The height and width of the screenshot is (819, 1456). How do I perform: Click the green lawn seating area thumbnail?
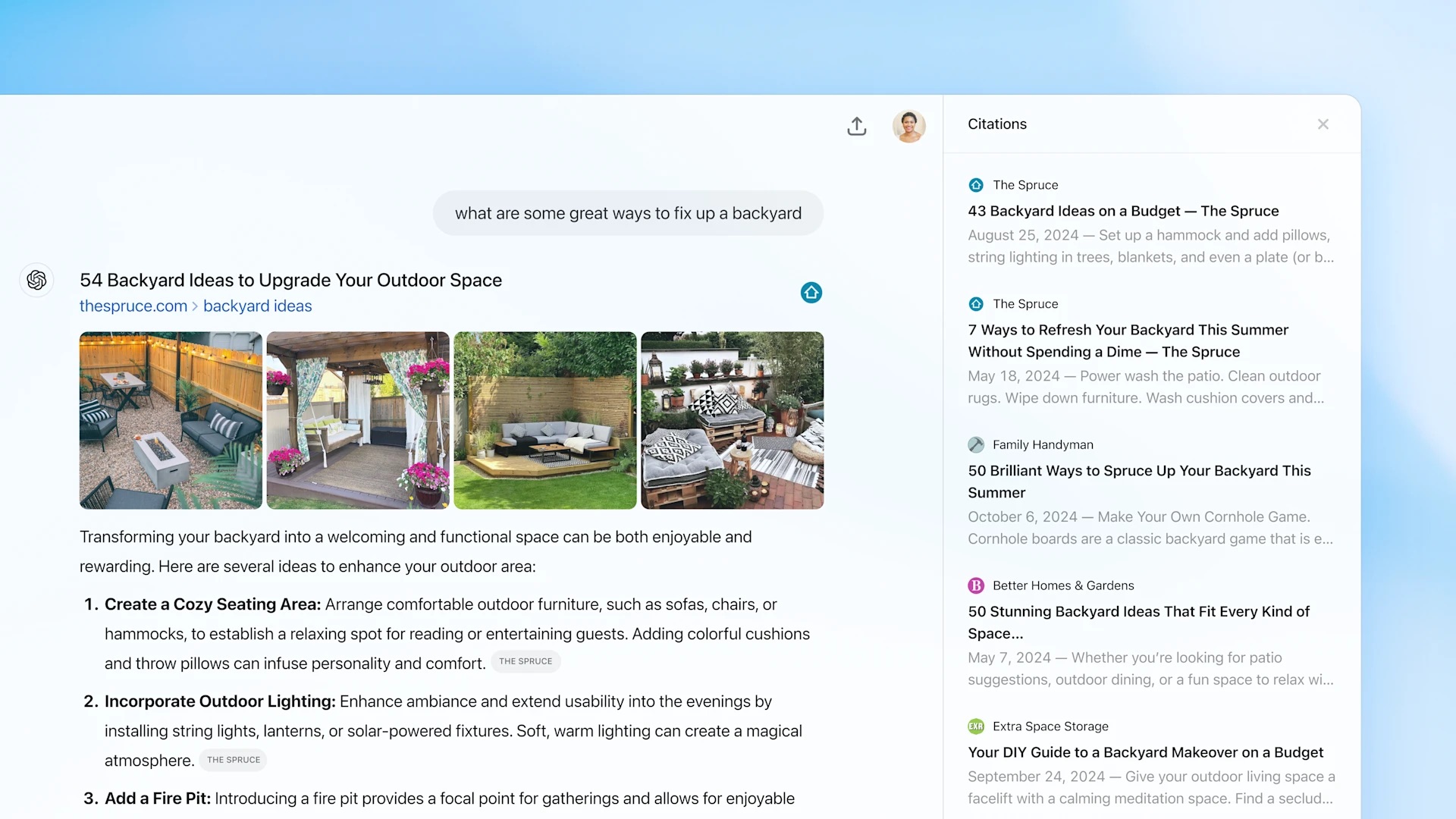click(544, 420)
